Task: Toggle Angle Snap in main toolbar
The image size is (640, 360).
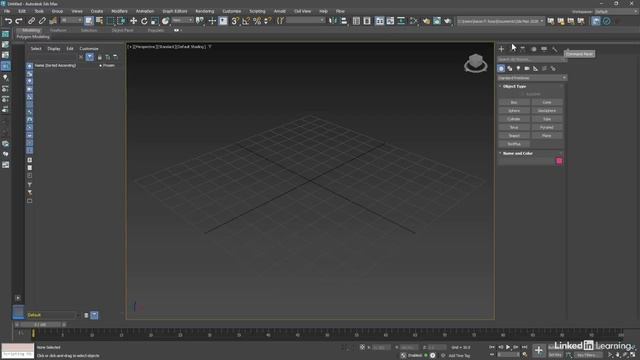Action: tap(246, 21)
